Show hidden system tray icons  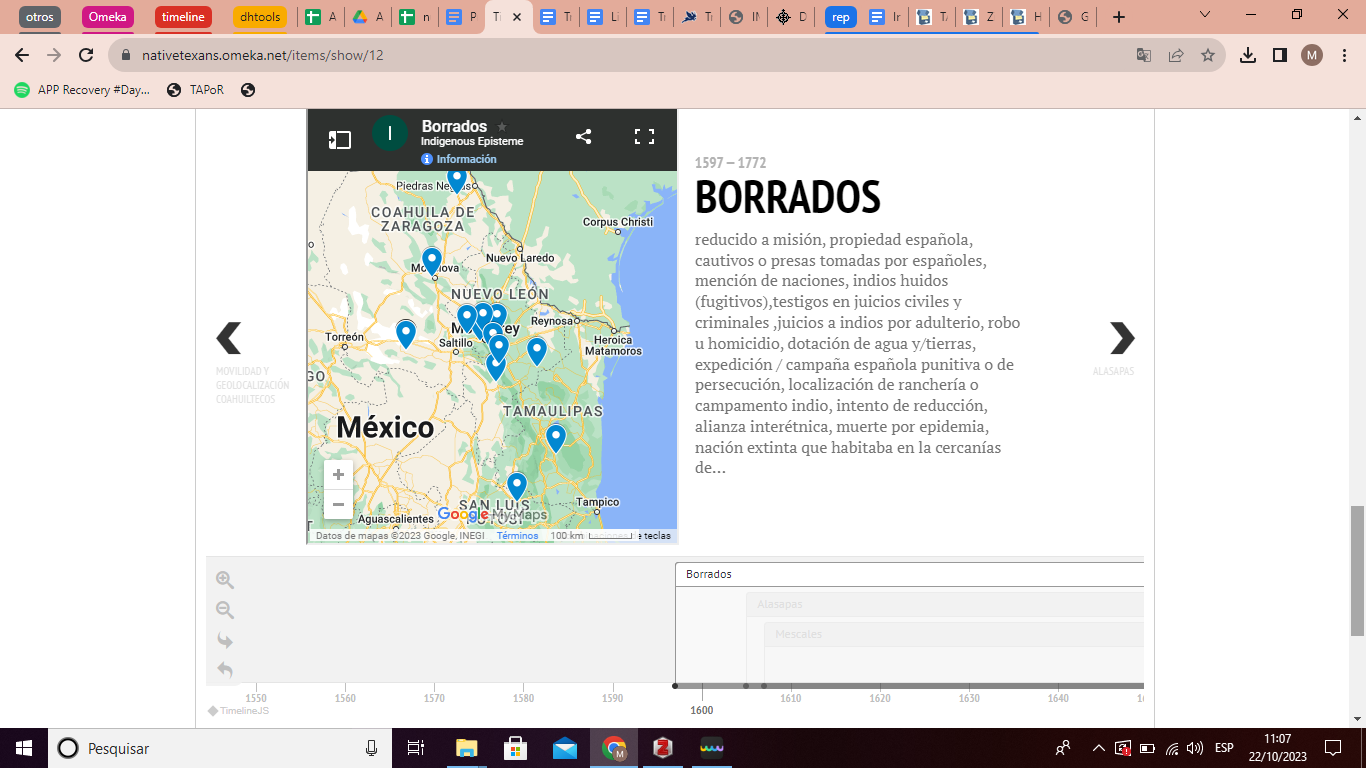click(x=1098, y=748)
